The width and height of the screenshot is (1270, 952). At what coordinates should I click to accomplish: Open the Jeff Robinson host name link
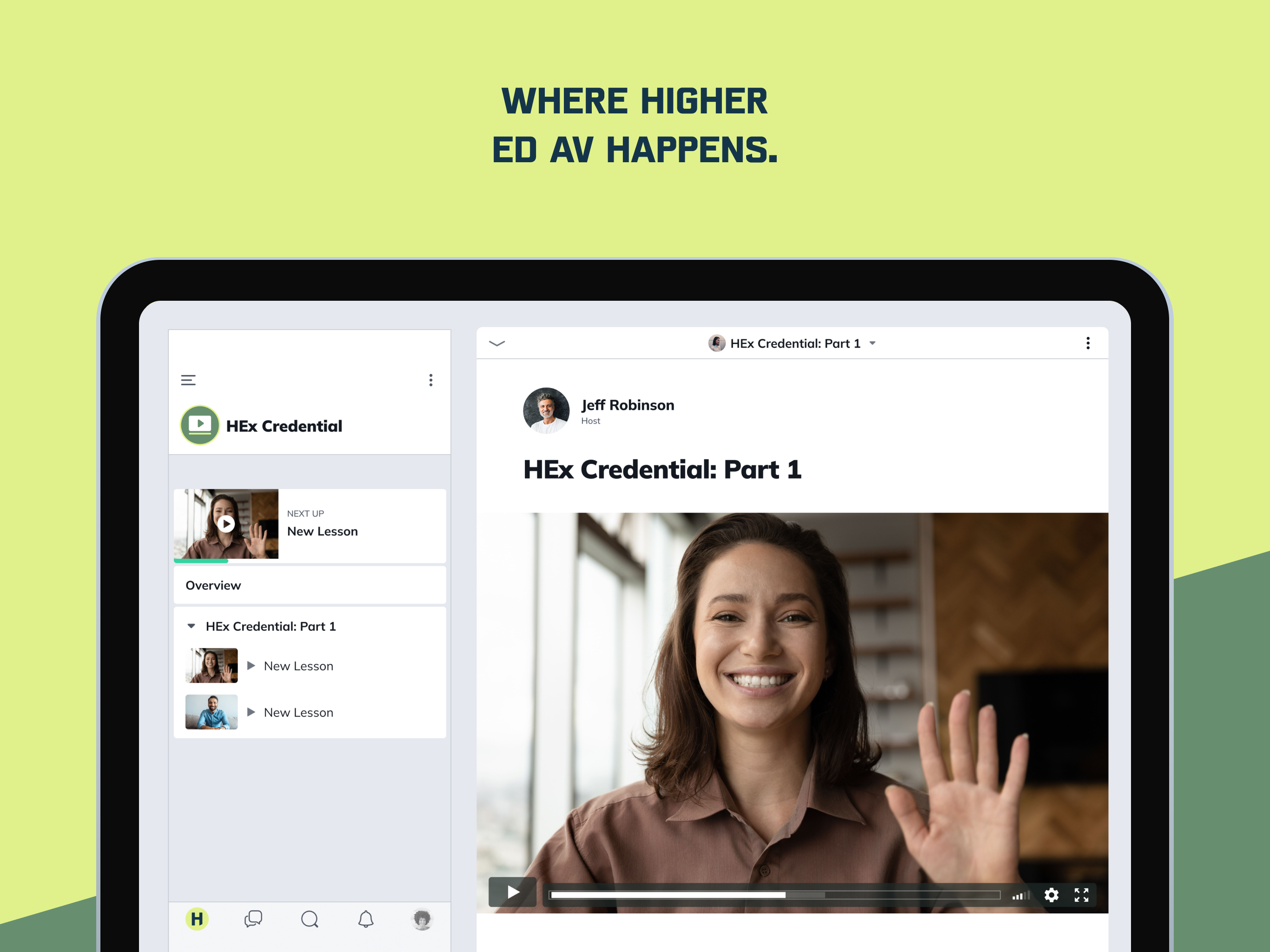coord(628,405)
